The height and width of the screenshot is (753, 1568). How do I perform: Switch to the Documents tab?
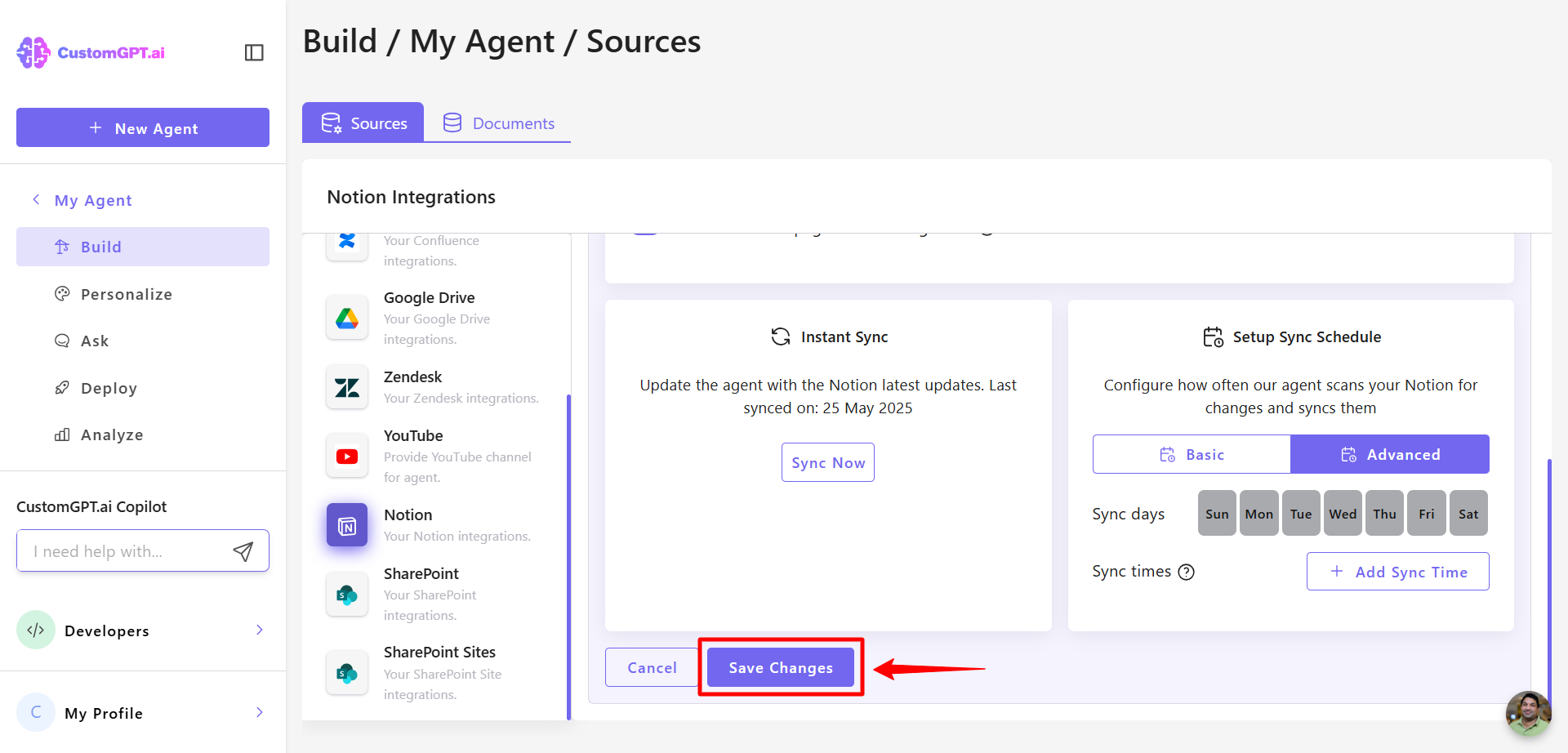tap(497, 123)
